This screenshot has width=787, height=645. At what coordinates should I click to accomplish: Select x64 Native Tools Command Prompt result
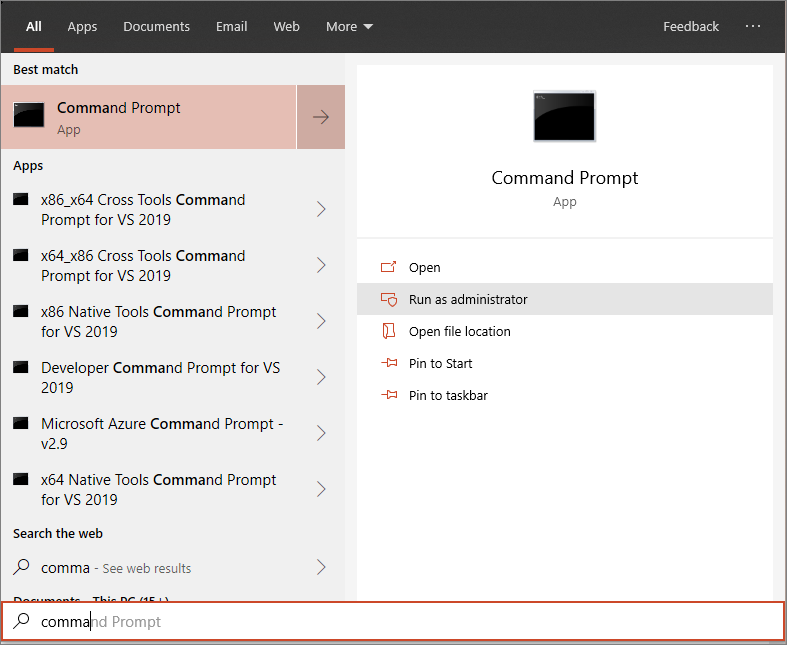click(x=158, y=489)
